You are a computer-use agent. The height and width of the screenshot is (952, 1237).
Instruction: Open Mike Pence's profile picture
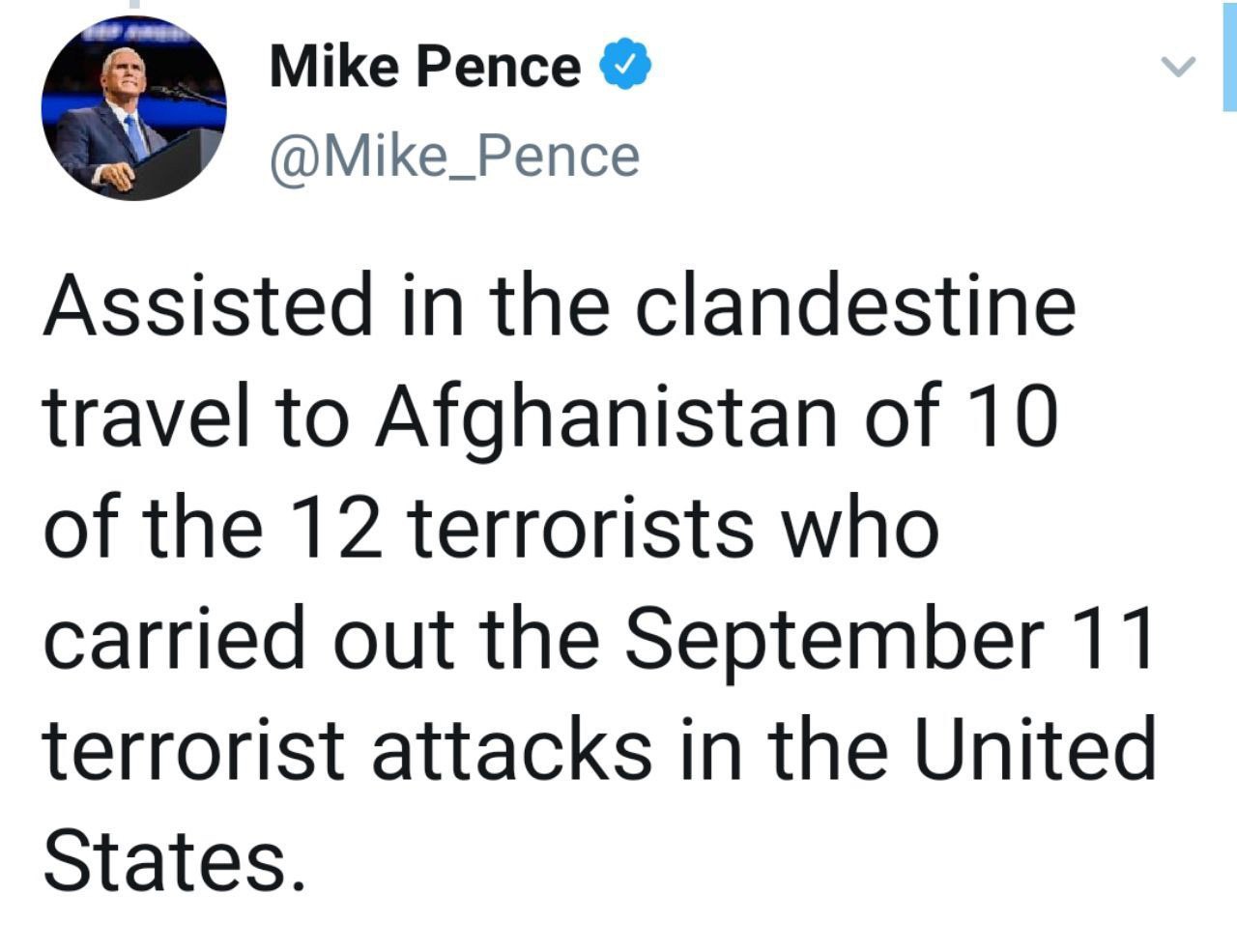click(x=133, y=107)
